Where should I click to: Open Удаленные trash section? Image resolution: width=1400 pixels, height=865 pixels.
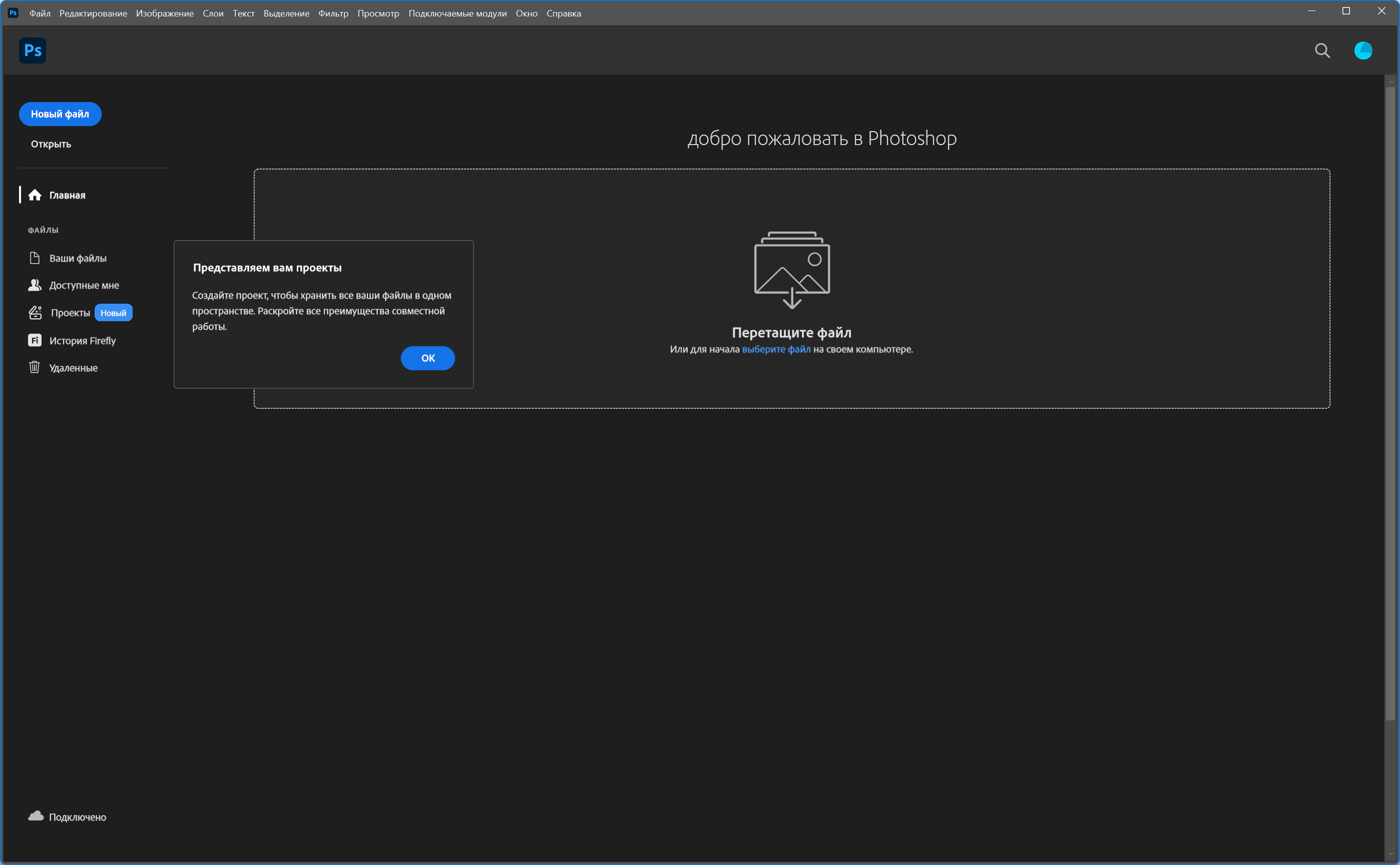coord(73,368)
